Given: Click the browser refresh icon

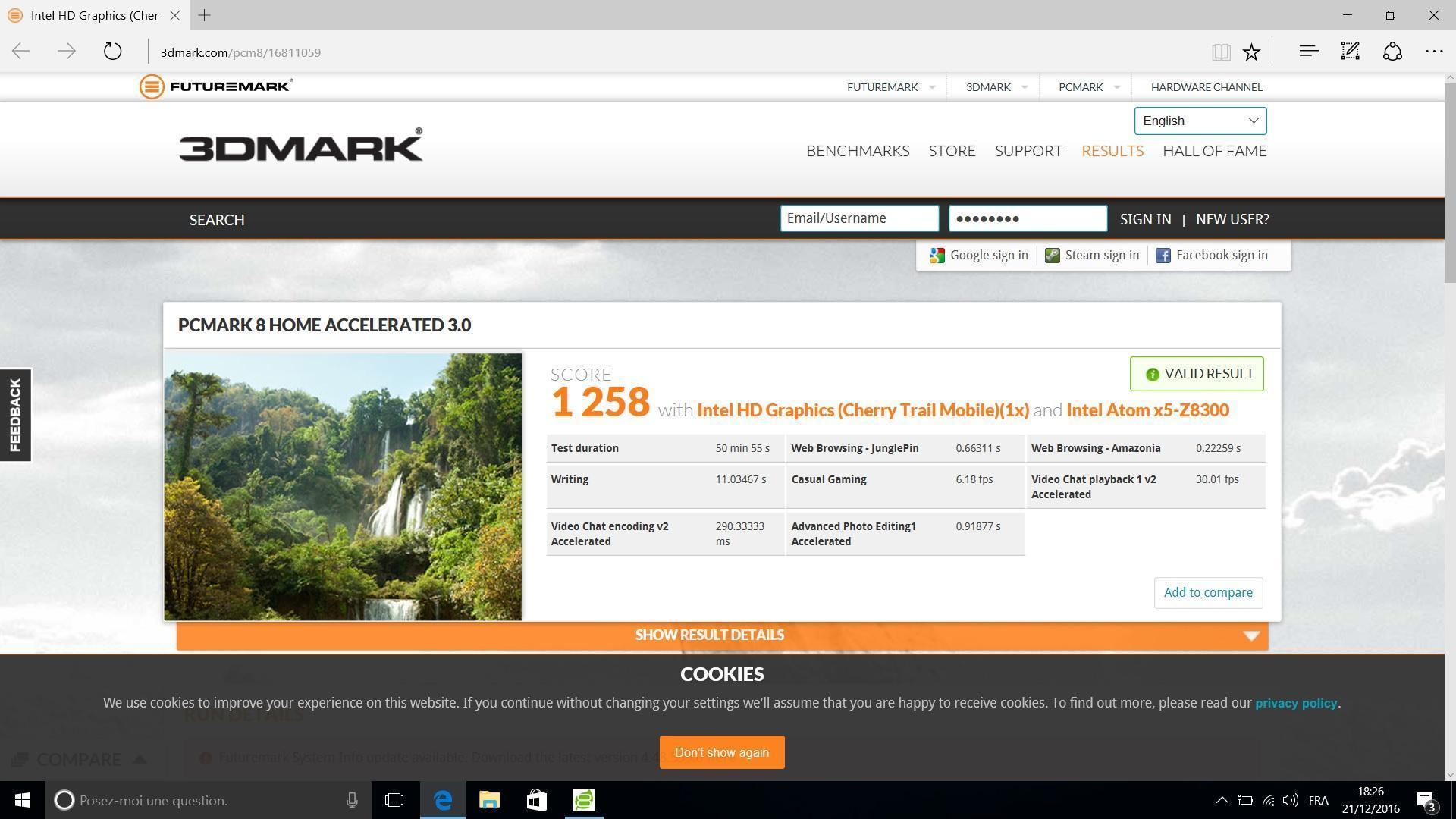Looking at the screenshot, I should [x=112, y=52].
